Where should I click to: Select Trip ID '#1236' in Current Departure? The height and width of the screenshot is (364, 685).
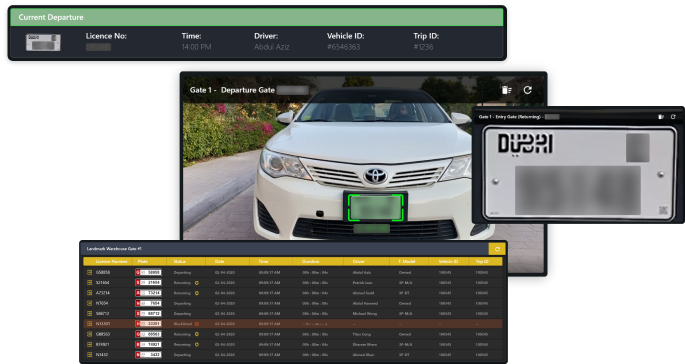coord(423,47)
